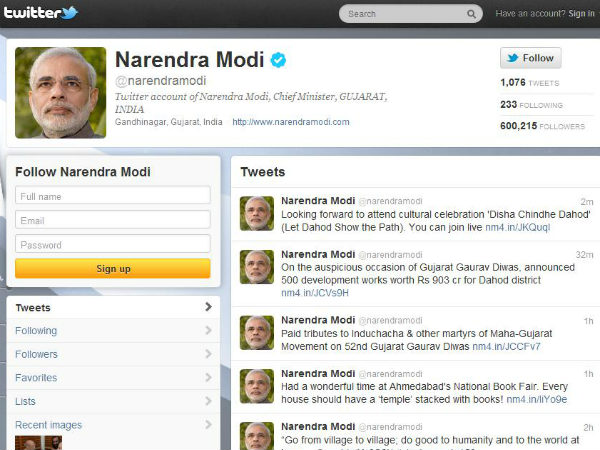600x450 pixels.
Task: Select the Tweets sidebar item
Action: (113, 307)
